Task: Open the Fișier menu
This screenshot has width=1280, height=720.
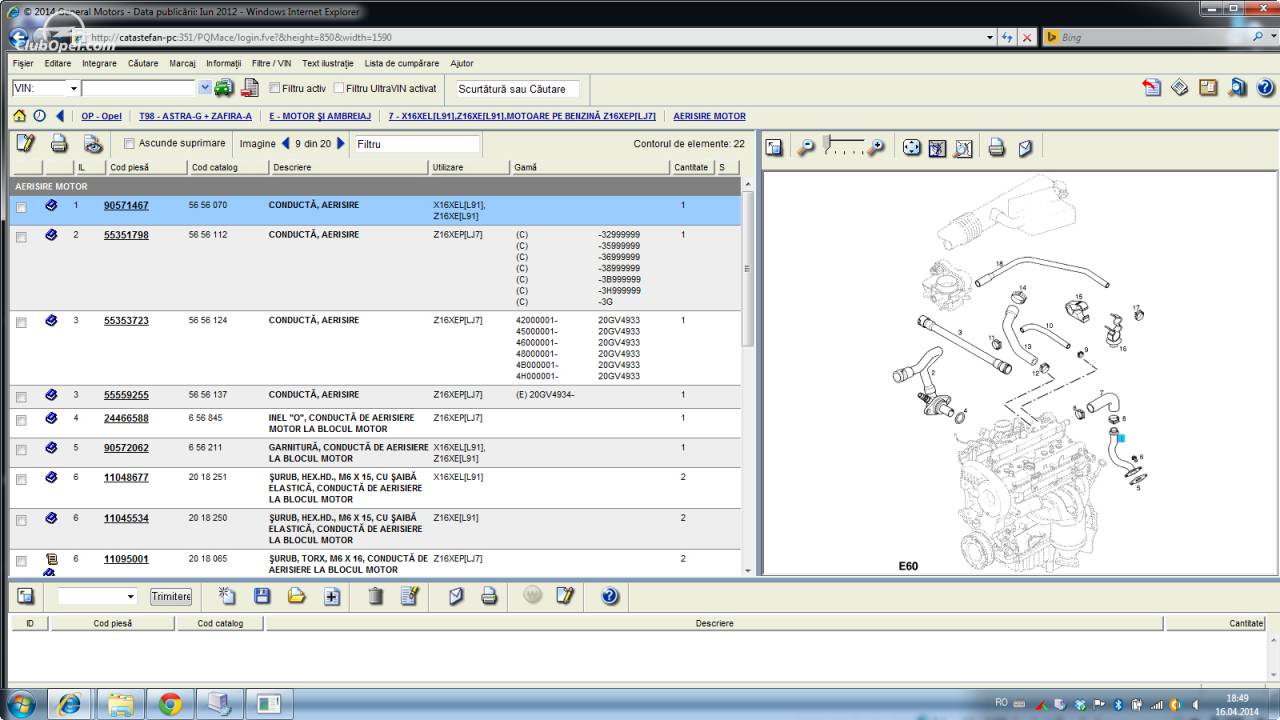Action: [23, 63]
